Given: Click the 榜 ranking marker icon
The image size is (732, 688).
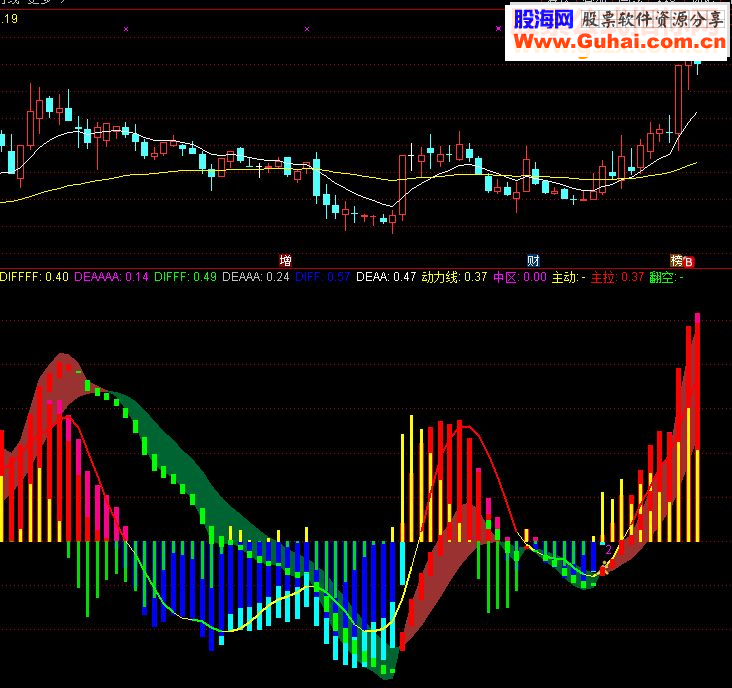Looking at the screenshot, I should (x=676, y=260).
